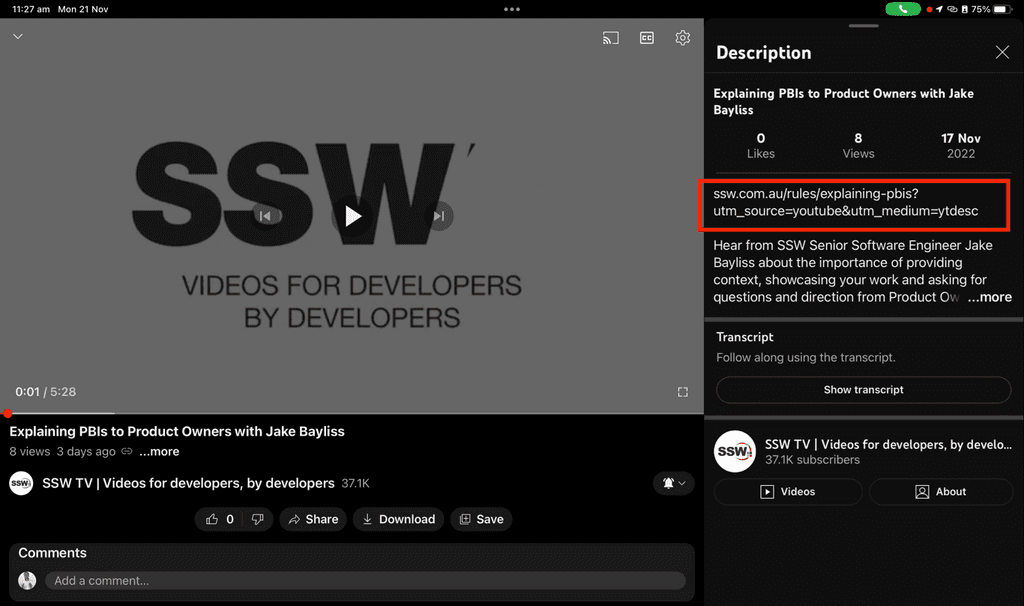Click Add a comment field

click(365, 580)
